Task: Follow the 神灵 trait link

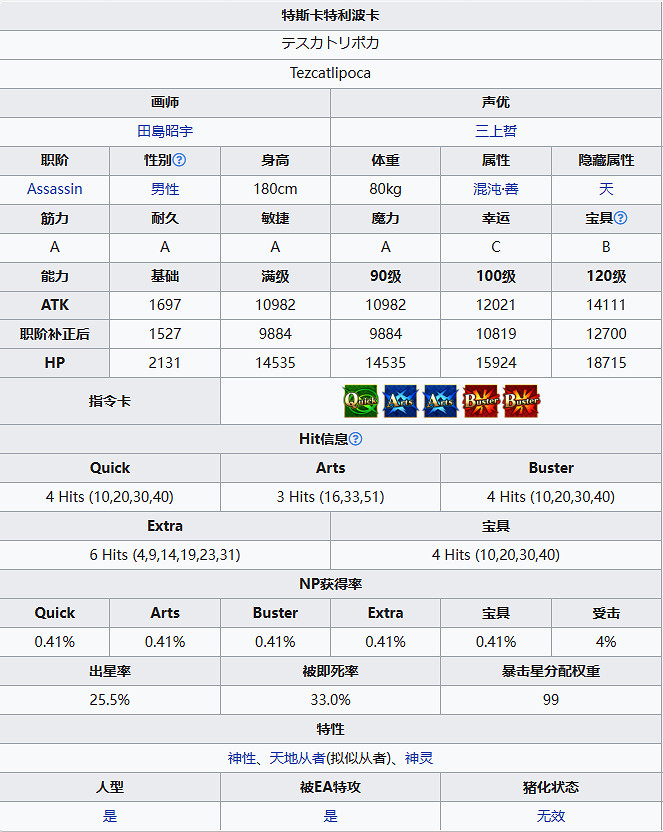Action: click(419, 758)
